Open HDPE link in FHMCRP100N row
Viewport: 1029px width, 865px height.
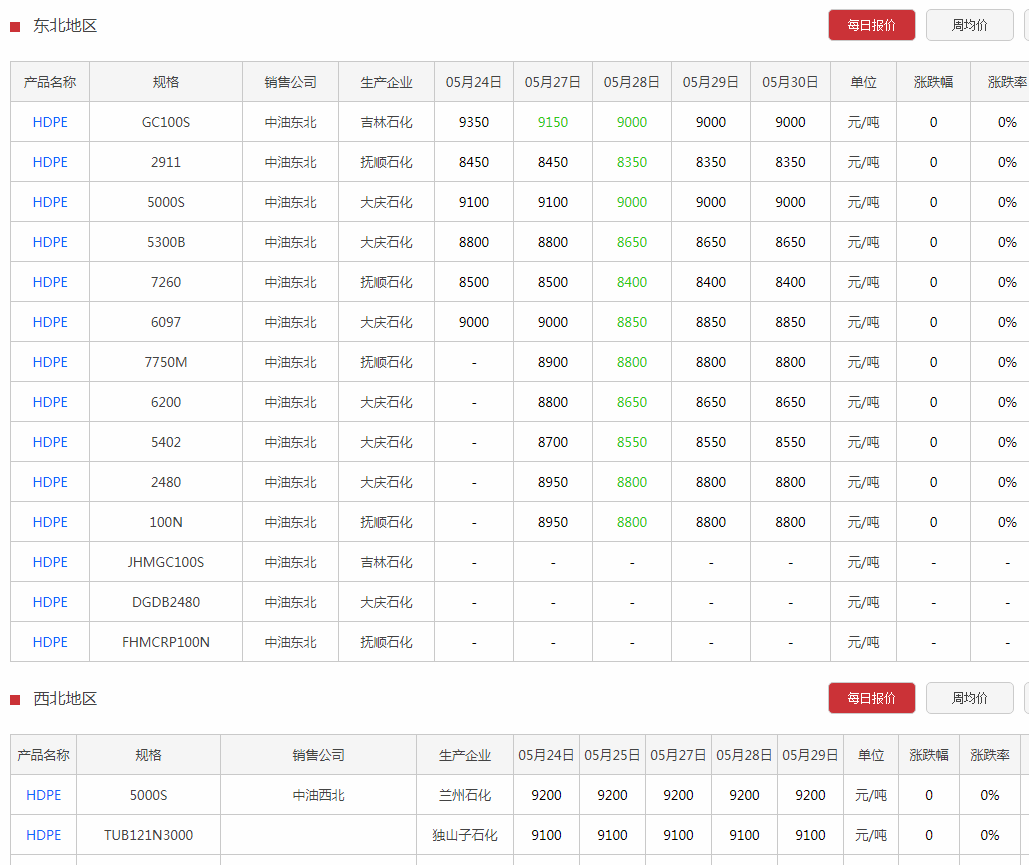point(50,643)
